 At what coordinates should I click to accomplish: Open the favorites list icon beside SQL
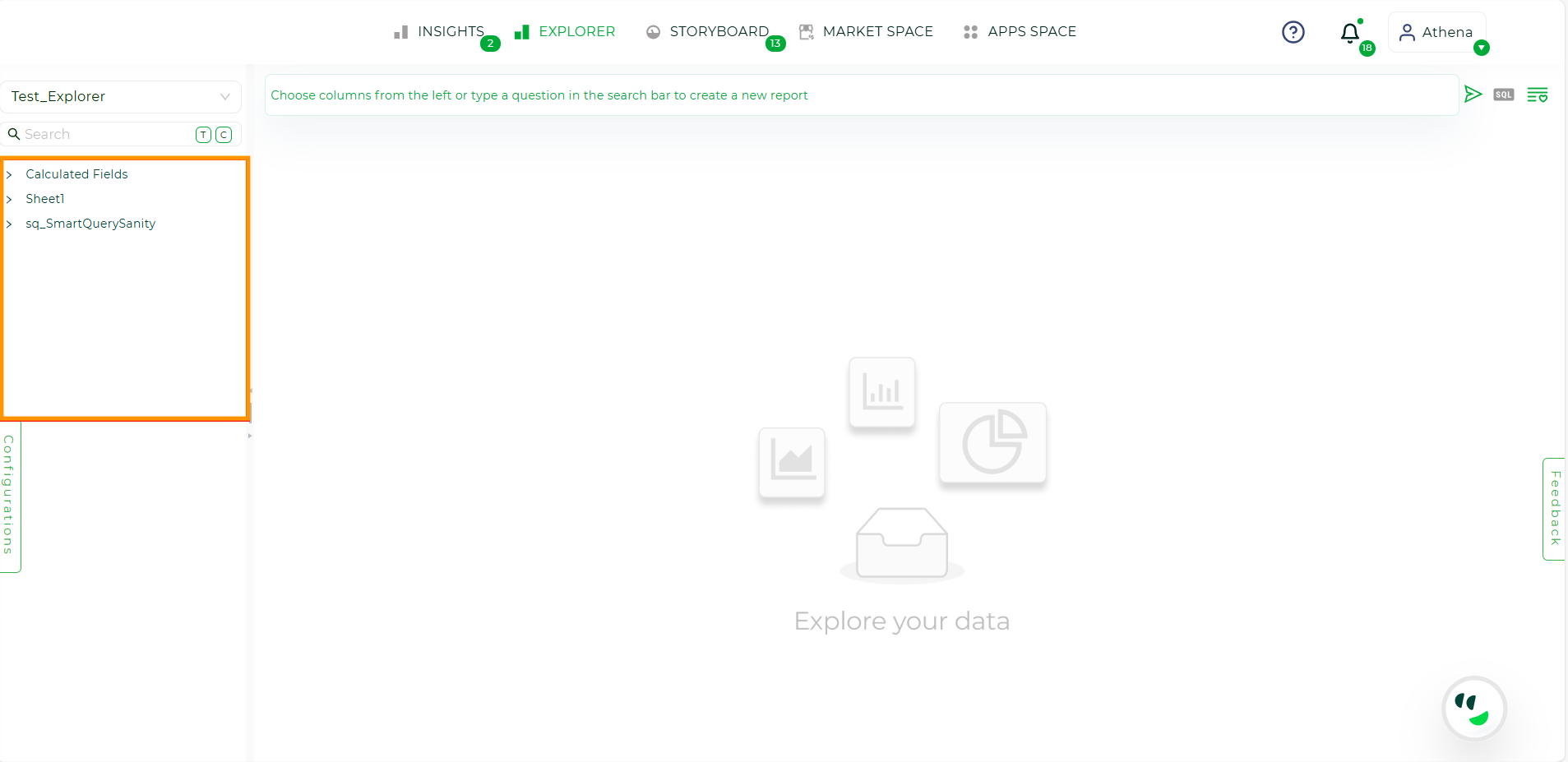click(1538, 94)
